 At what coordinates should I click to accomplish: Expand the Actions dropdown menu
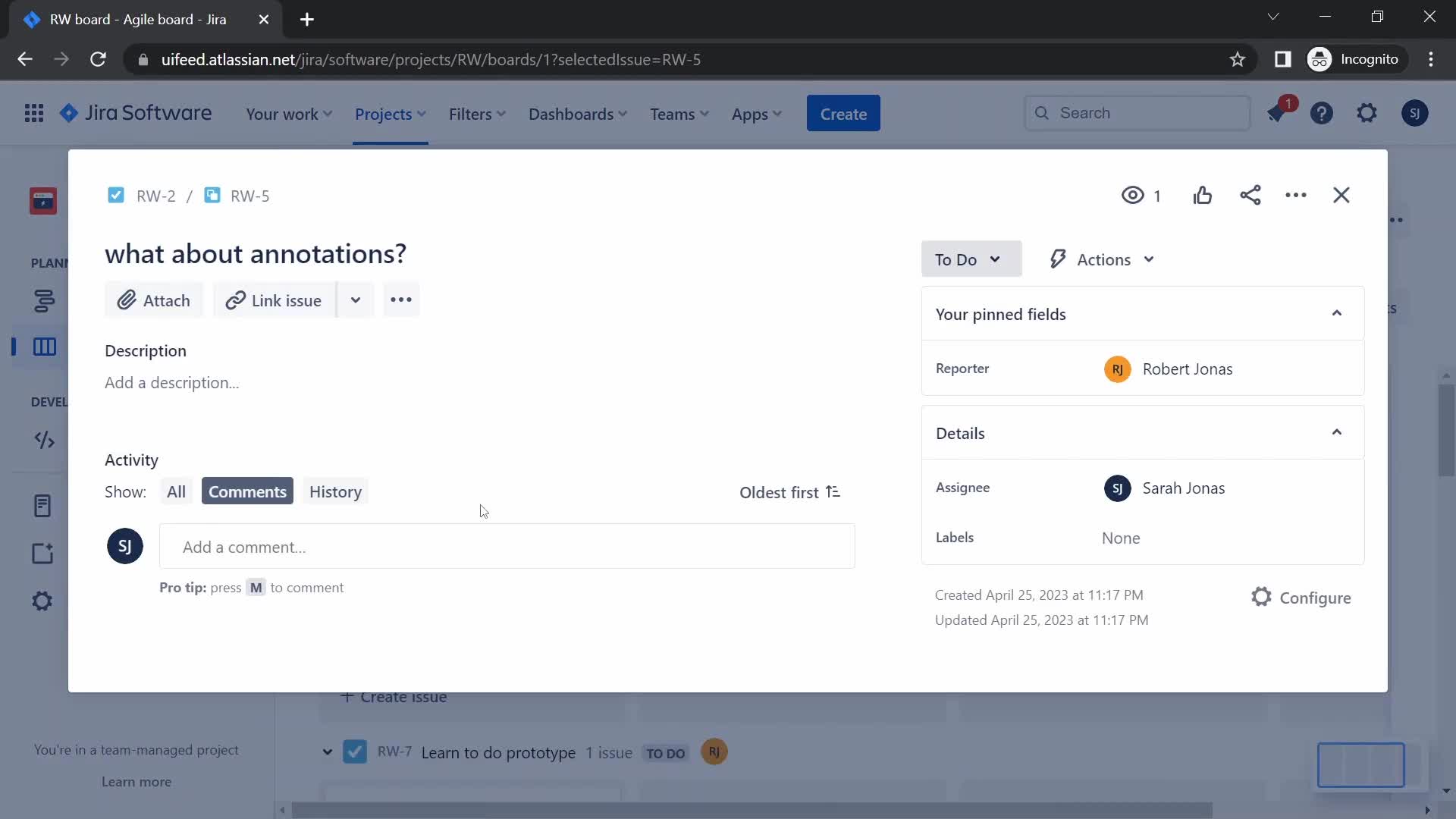[x=1100, y=259]
